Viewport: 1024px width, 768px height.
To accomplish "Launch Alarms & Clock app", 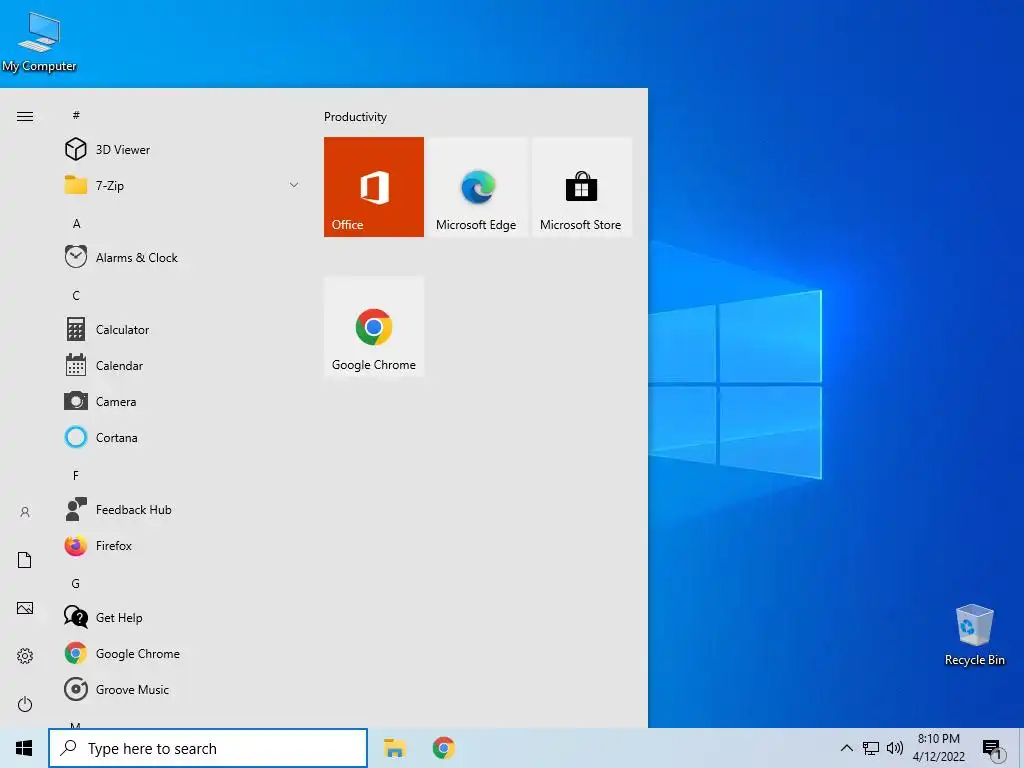I will [180, 257].
